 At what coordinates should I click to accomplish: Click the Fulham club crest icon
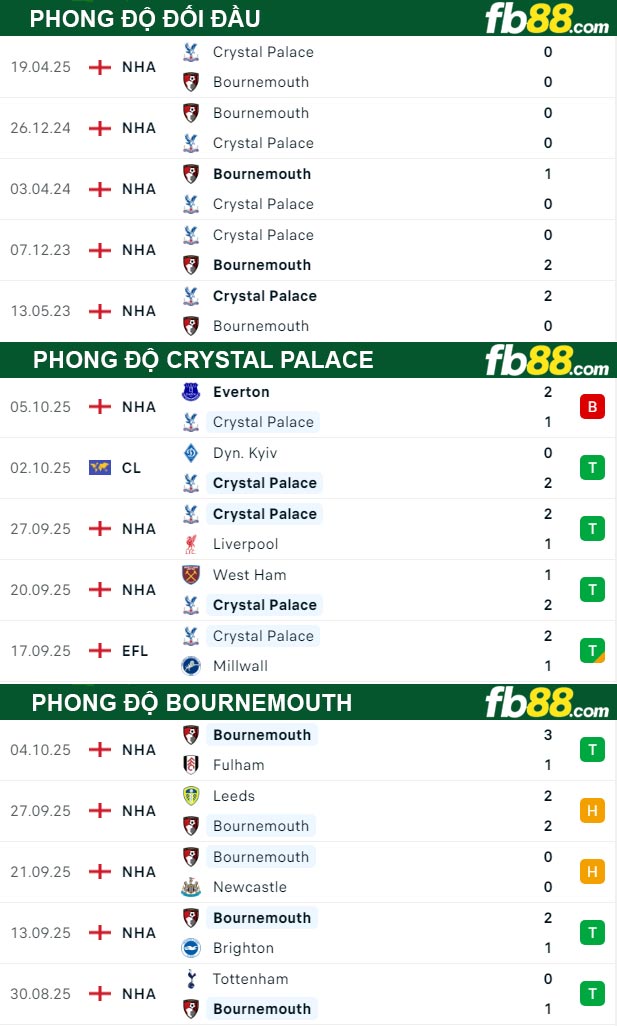click(x=191, y=765)
